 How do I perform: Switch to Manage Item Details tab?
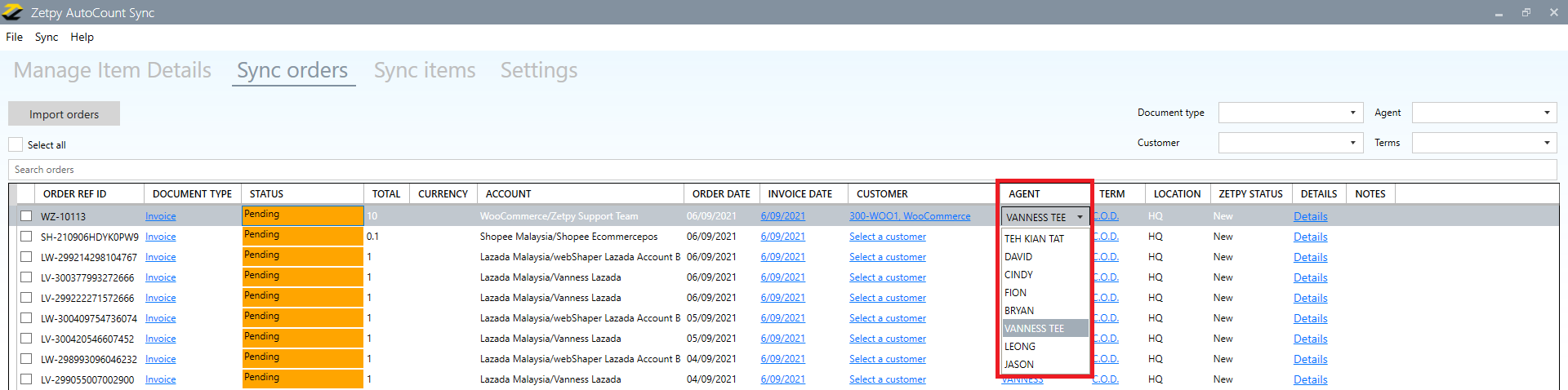[x=113, y=70]
